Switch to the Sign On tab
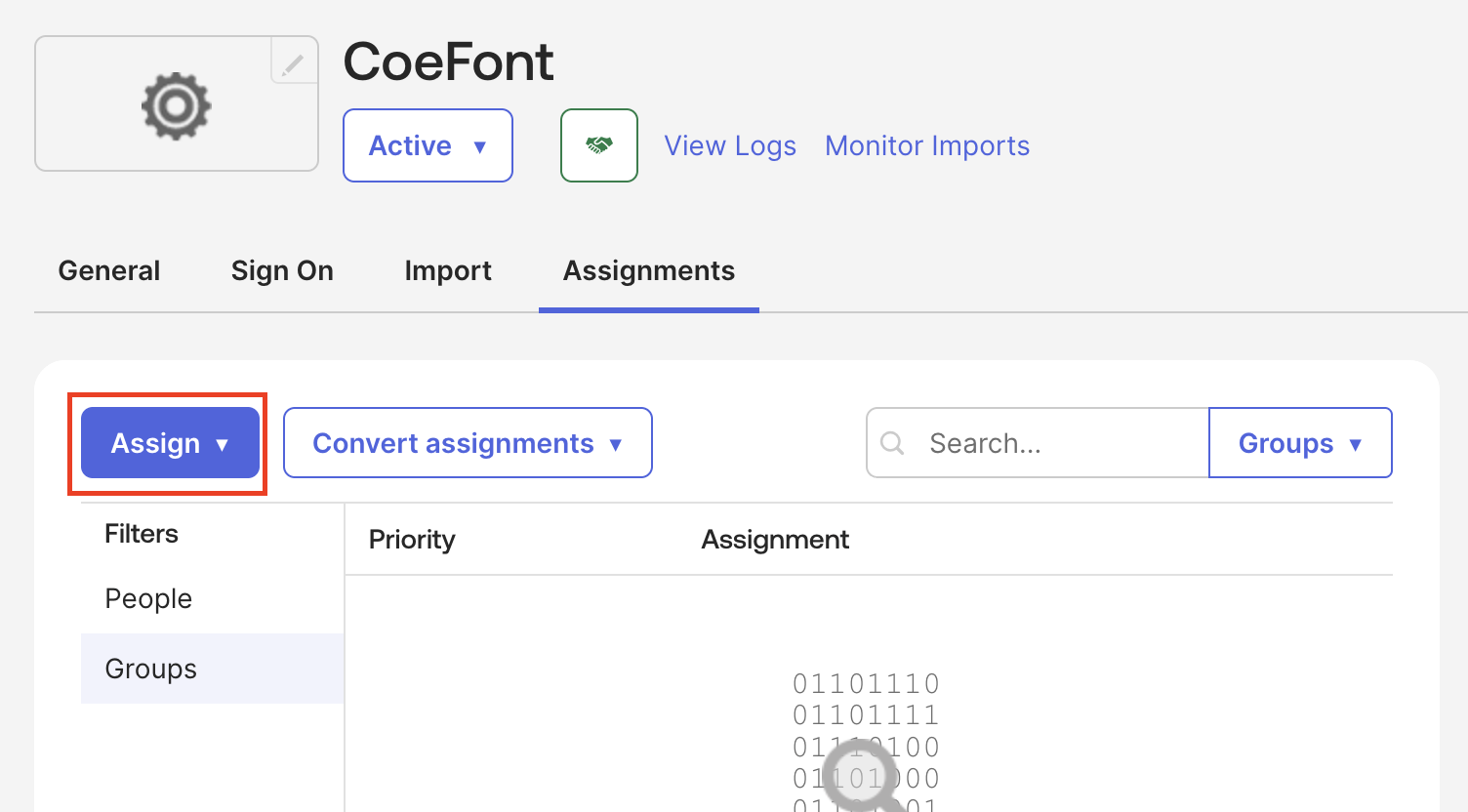This screenshot has width=1468, height=812. [282, 270]
